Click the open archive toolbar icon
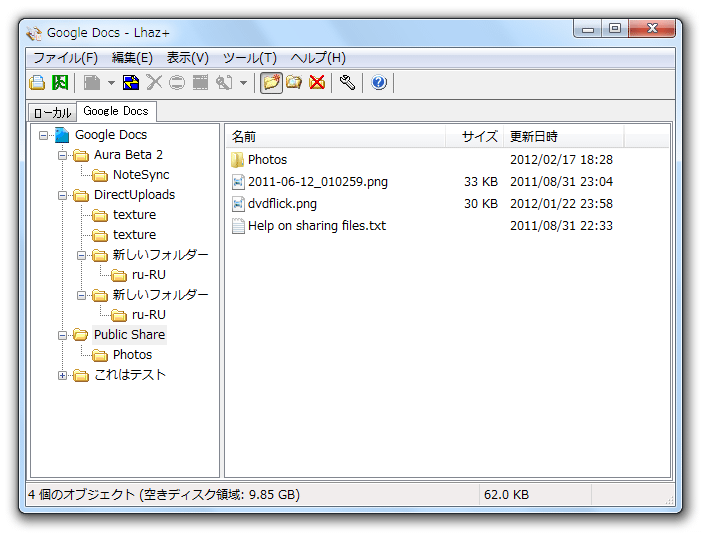This screenshot has width=704, height=533. pyautogui.click(x=37, y=83)
